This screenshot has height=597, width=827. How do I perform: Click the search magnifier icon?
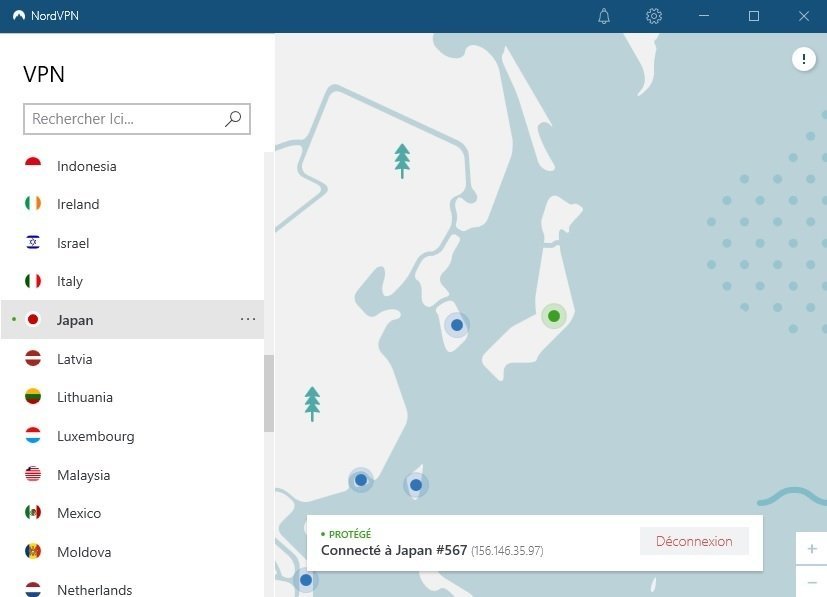[x=233, y=119]
